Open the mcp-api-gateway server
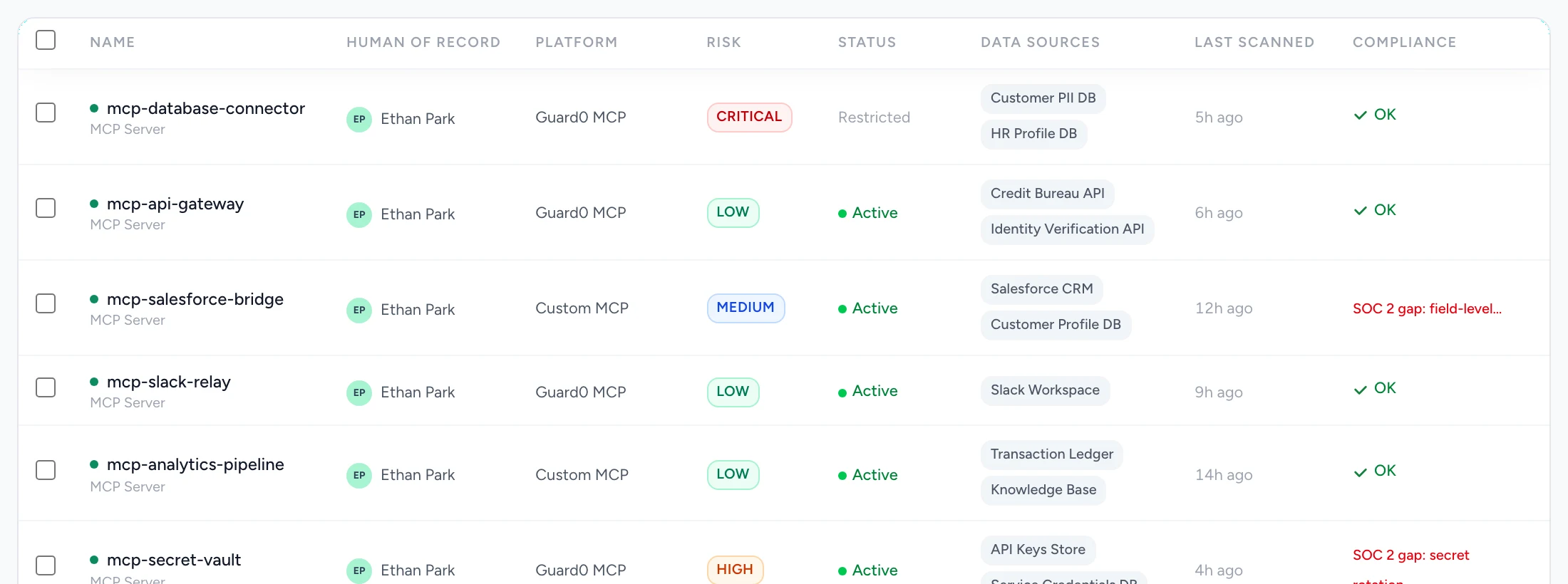 tap(175, 204)
